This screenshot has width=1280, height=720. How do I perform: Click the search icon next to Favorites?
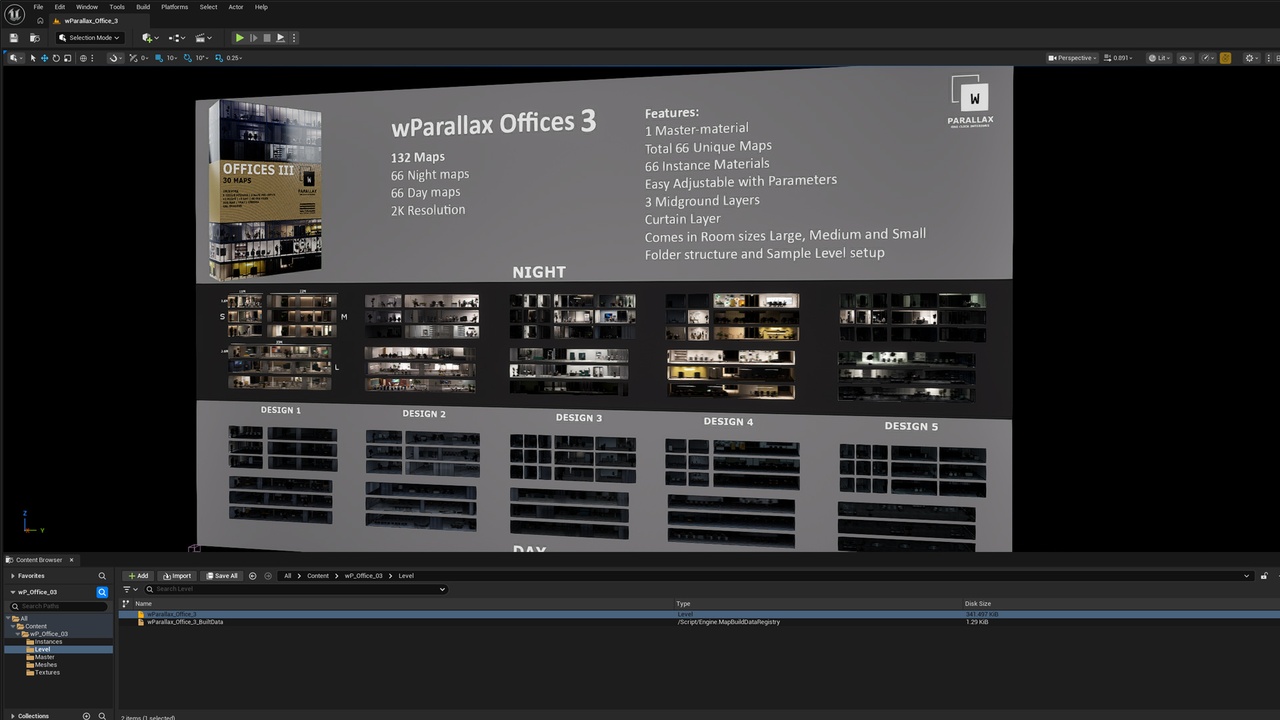click(x=102, y=576)
